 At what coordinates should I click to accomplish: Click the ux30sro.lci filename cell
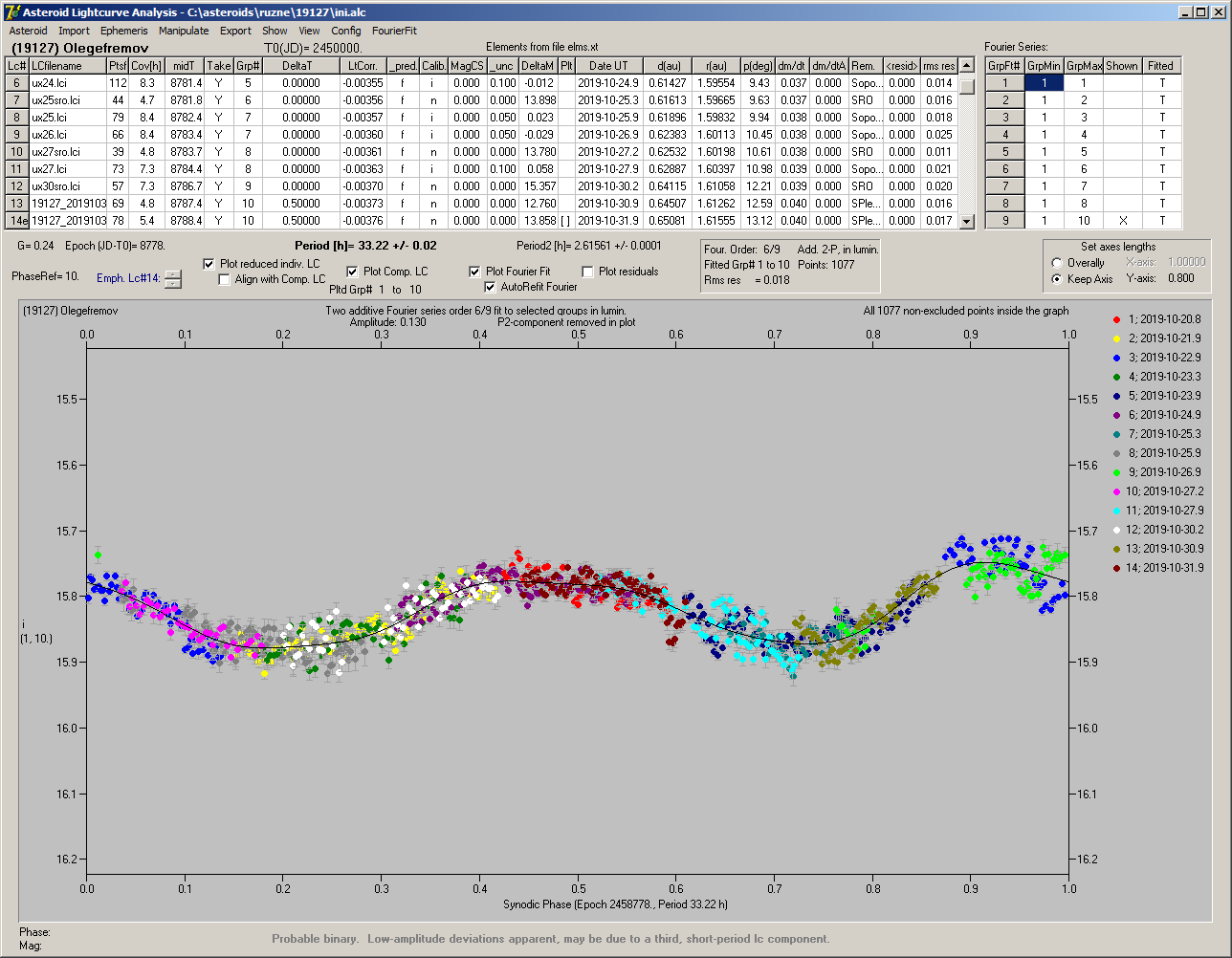(x=66, y=186)
